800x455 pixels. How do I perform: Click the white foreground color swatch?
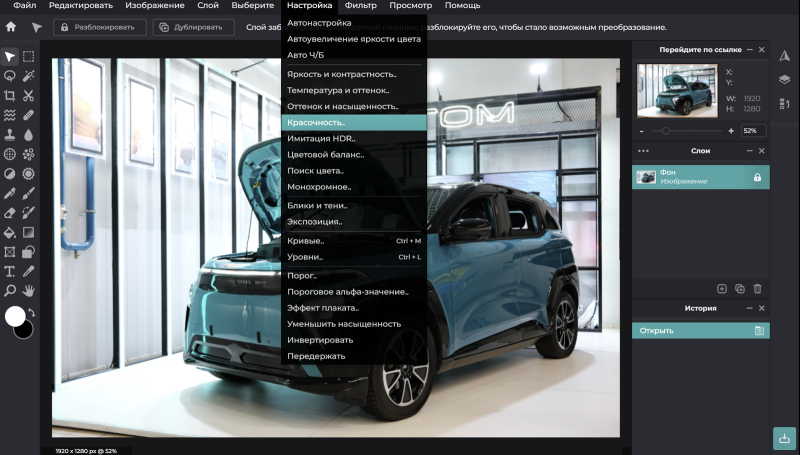pyautogui.click(x=15, y=316)
